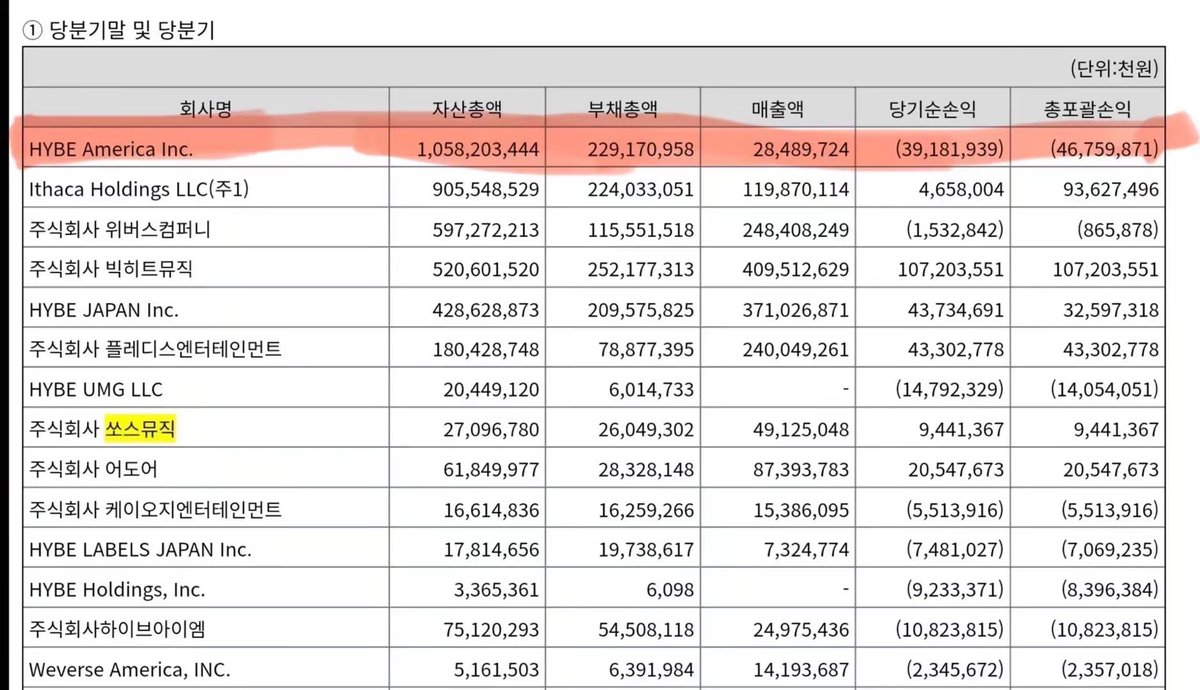Click 하이브아이엠 revenue 24,975,436
Image resolution: width=1200 pixels, height=690 pixels.
[802, 630]
